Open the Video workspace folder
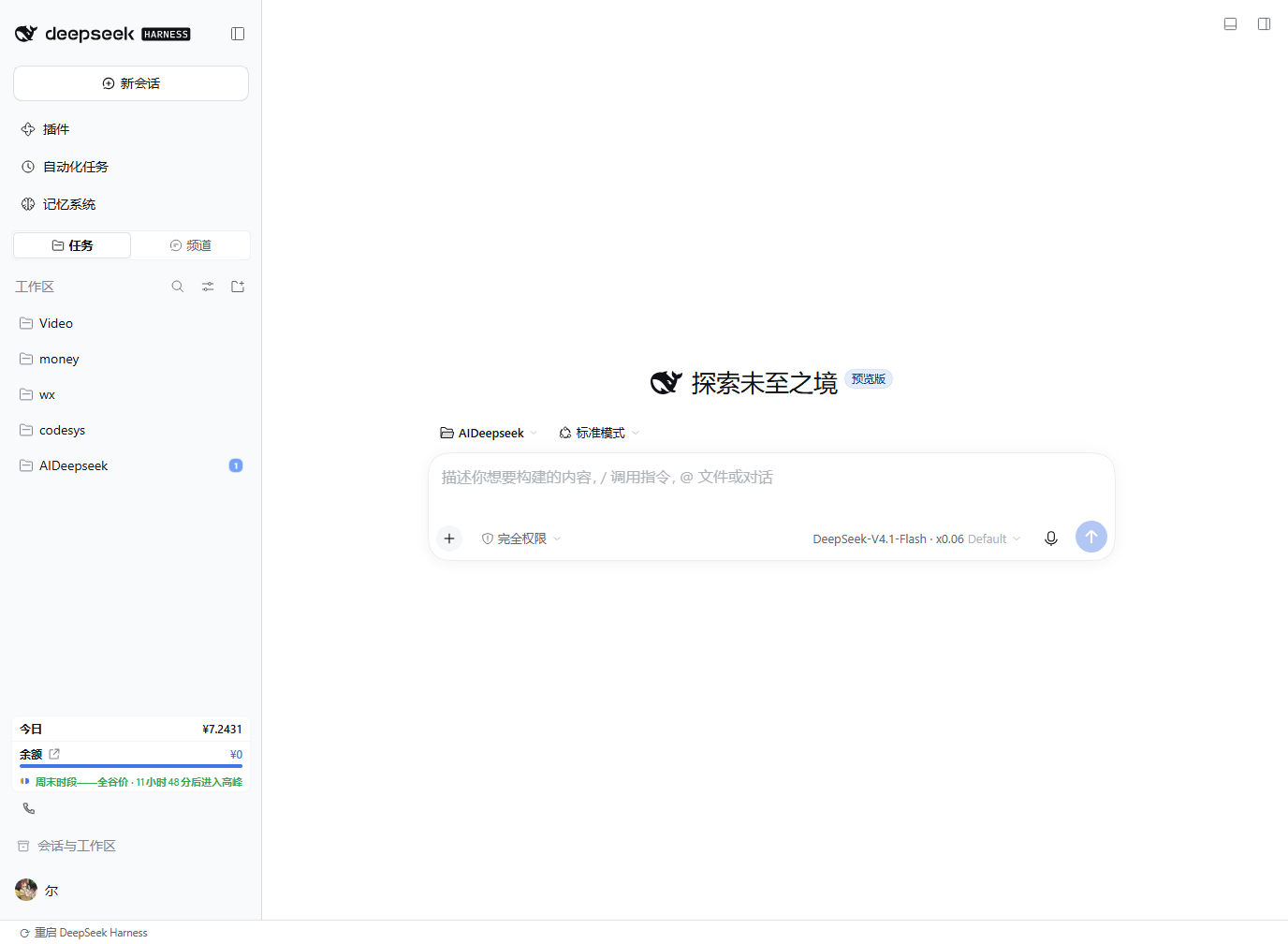The height and width of the screenshot is (944, 1288). click(x=131, y=323)
